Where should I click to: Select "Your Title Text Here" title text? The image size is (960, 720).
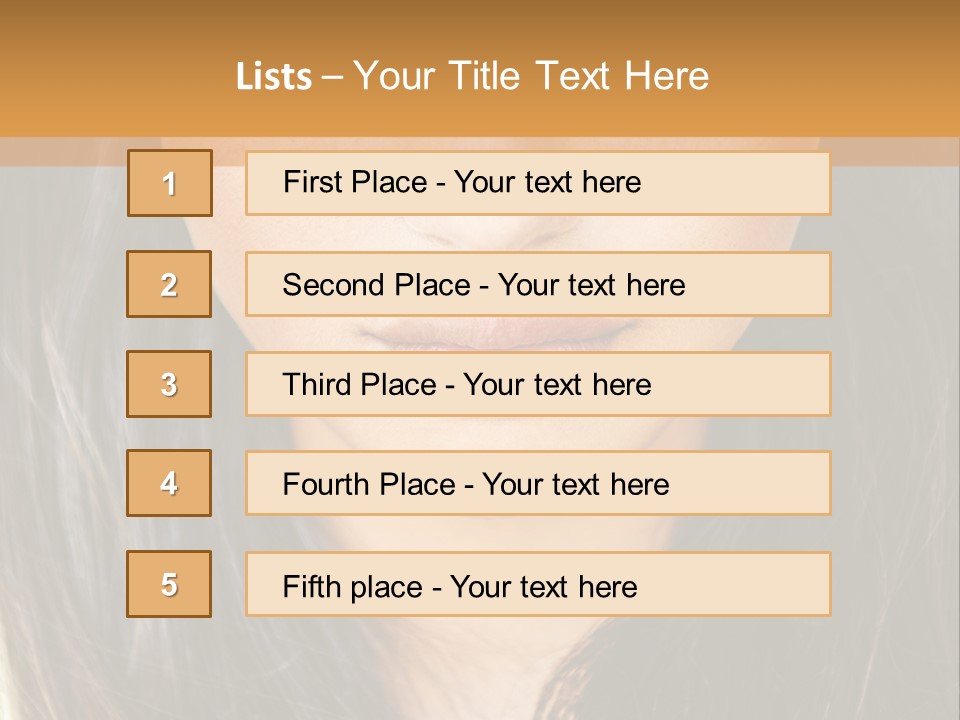click(x=531, y=76)
